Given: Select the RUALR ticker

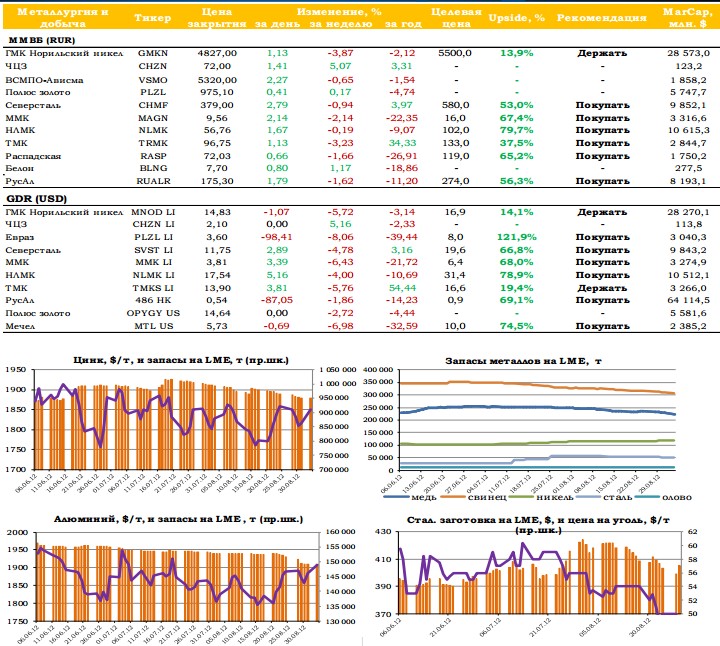Looking at the screenshot, I should [153, 181].
